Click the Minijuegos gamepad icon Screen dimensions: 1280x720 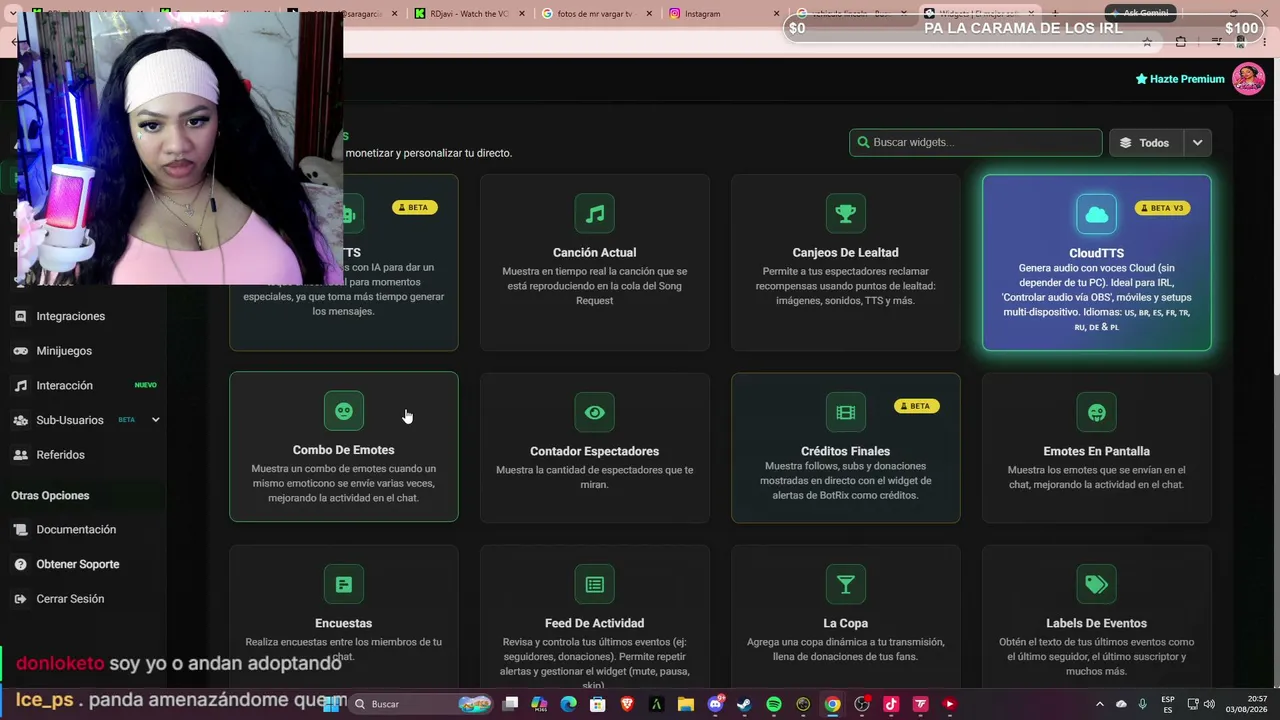tap(20, 351)
